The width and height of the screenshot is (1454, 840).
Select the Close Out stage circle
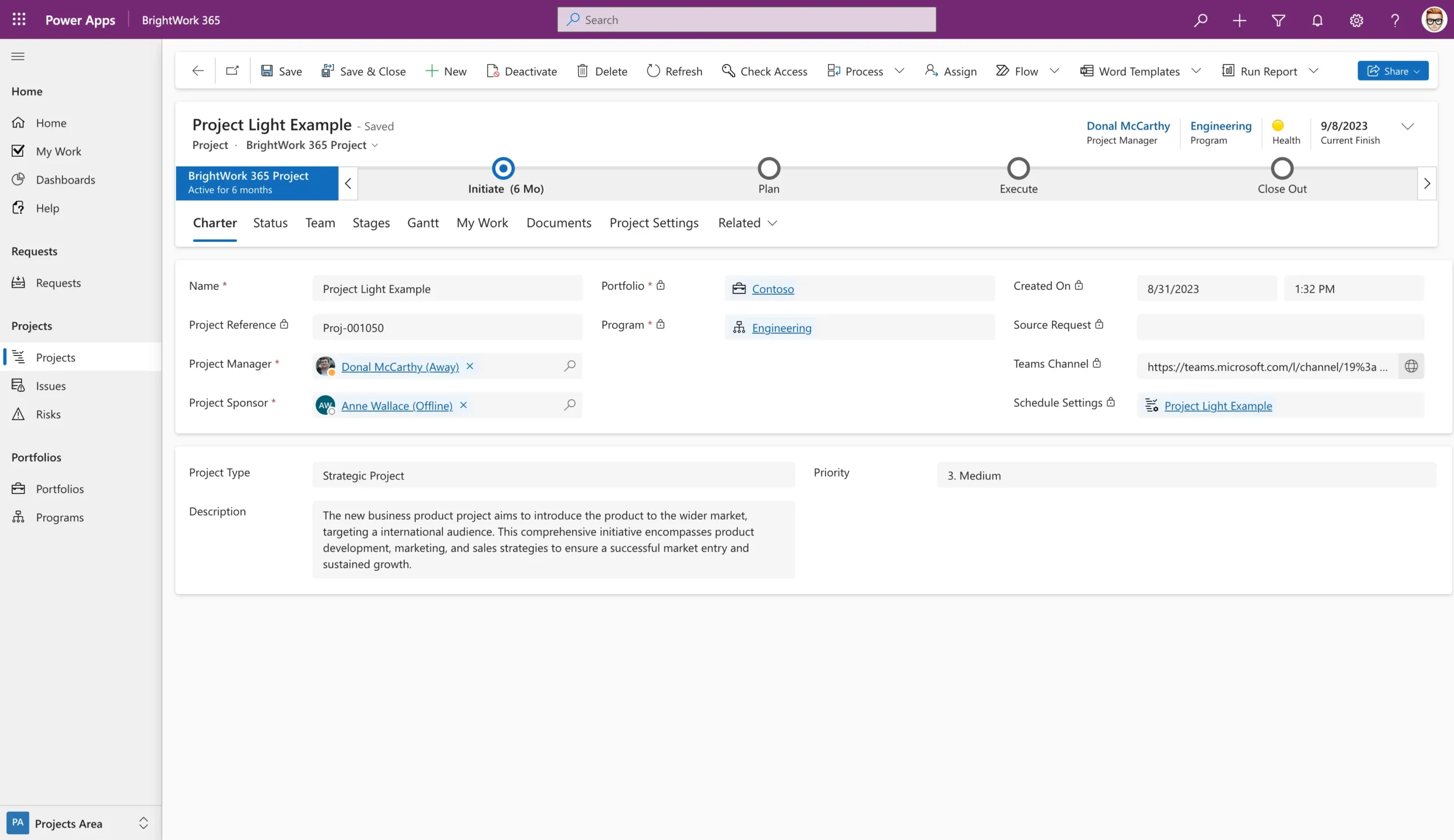[1281, 168]
